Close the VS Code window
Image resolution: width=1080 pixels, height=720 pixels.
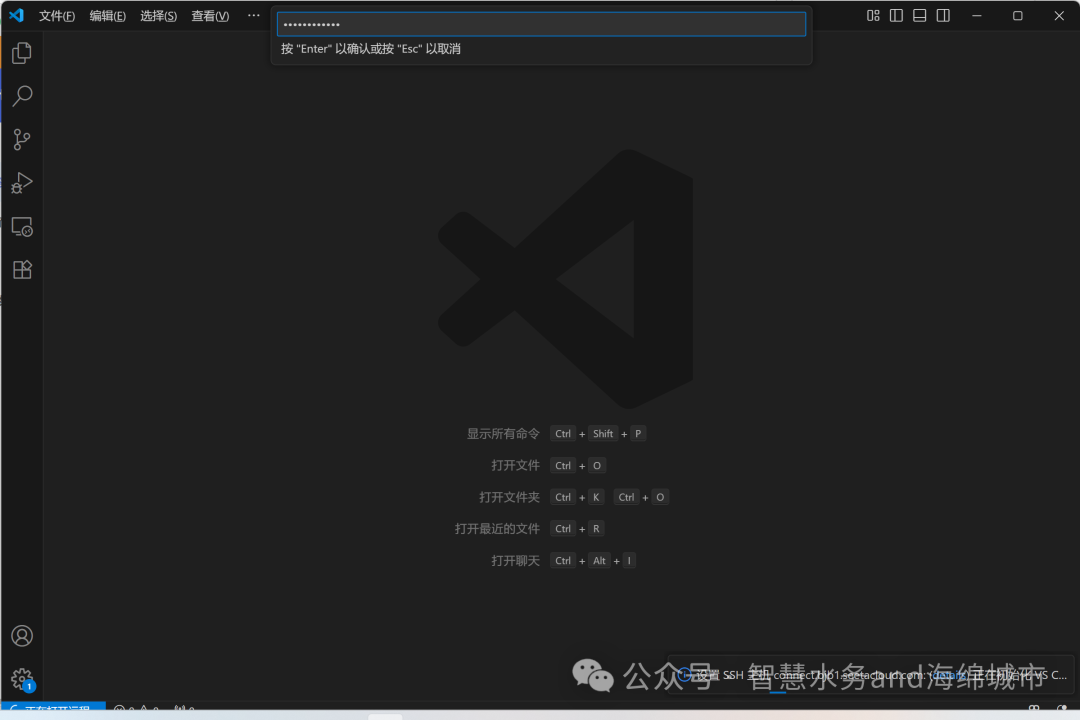click(1059, 15)
